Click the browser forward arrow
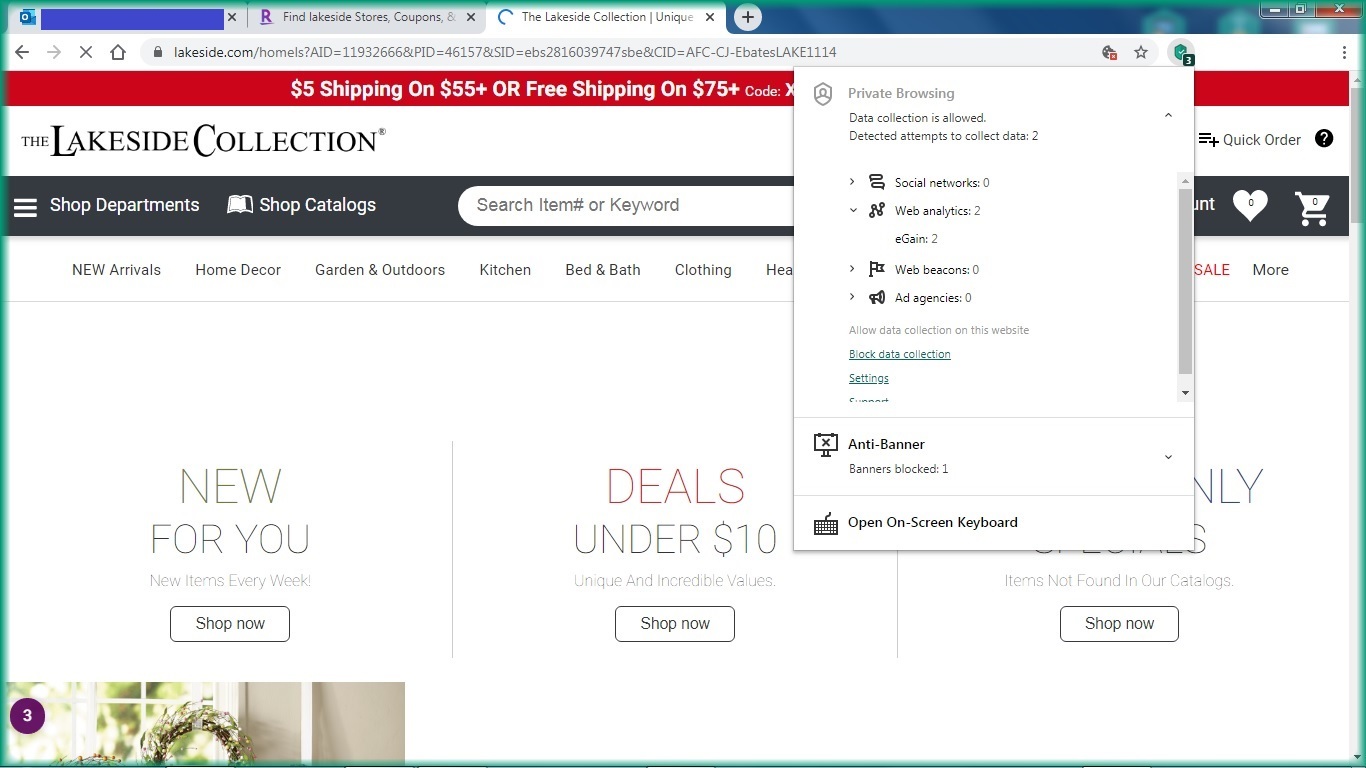This screenshot has height=768, width=1366. click(54, 52)
